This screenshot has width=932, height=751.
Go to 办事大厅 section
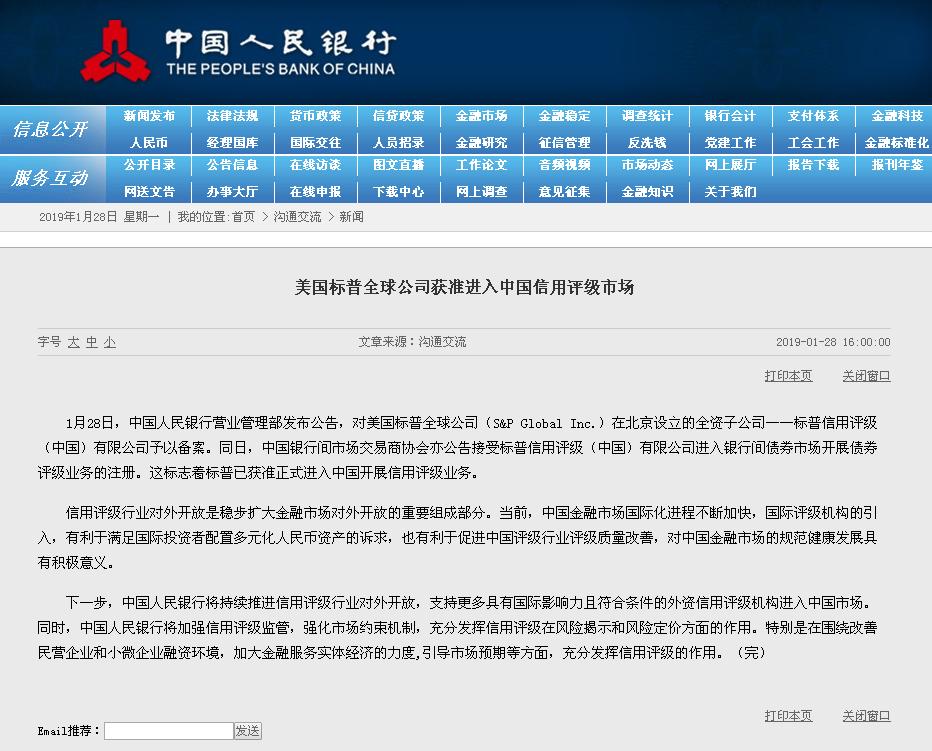(x=232, y=191)
